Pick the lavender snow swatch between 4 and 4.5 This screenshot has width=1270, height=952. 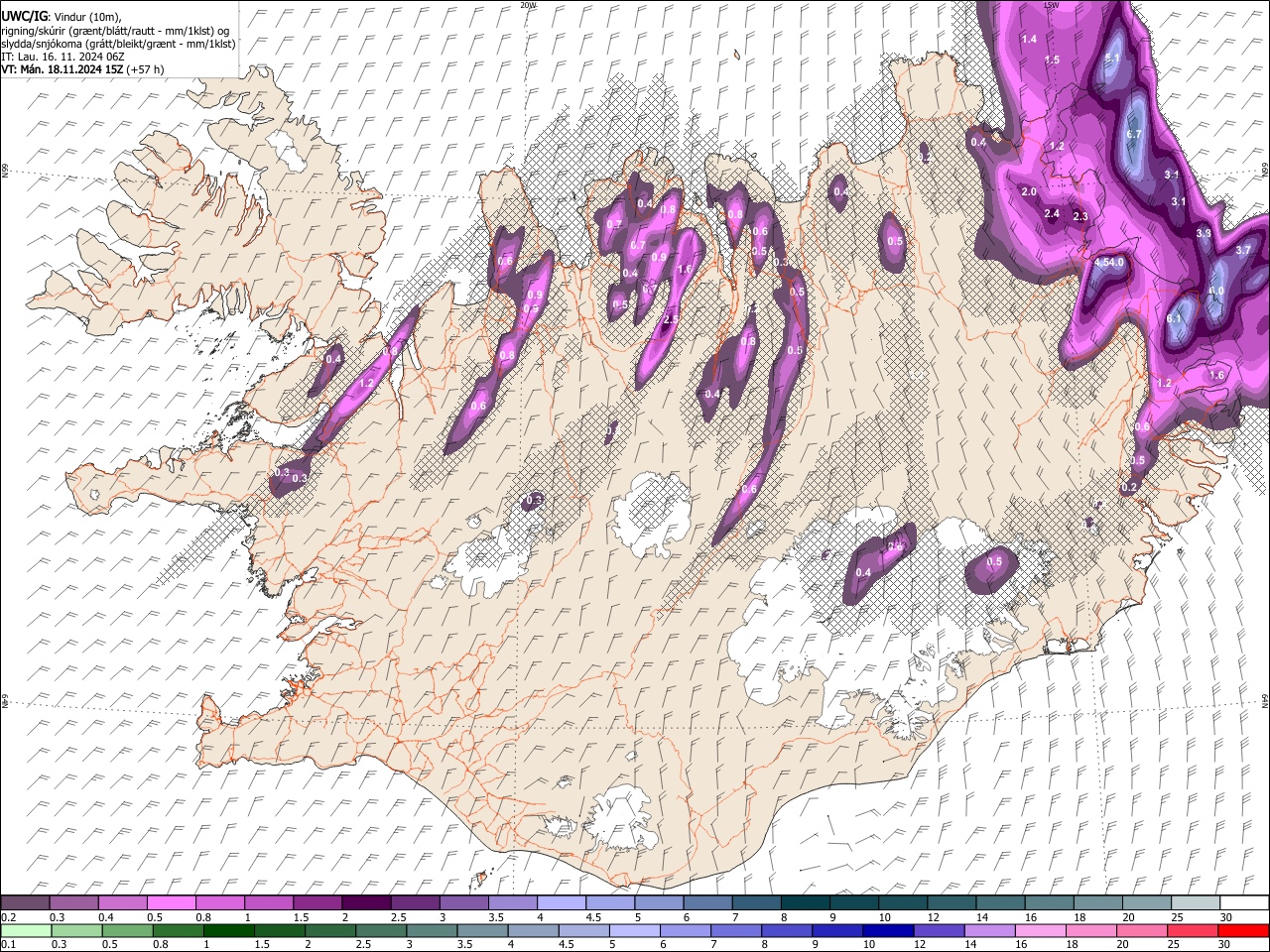(x=561, y=903)
